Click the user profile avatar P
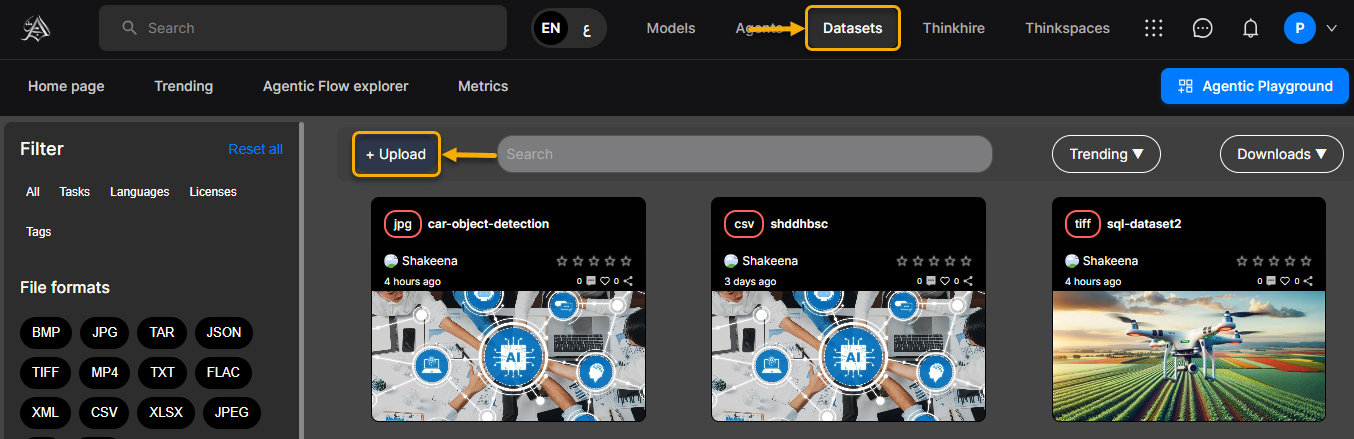Image resolution: width=1354 pixels, height=439 pixels. pos(1299,28)
